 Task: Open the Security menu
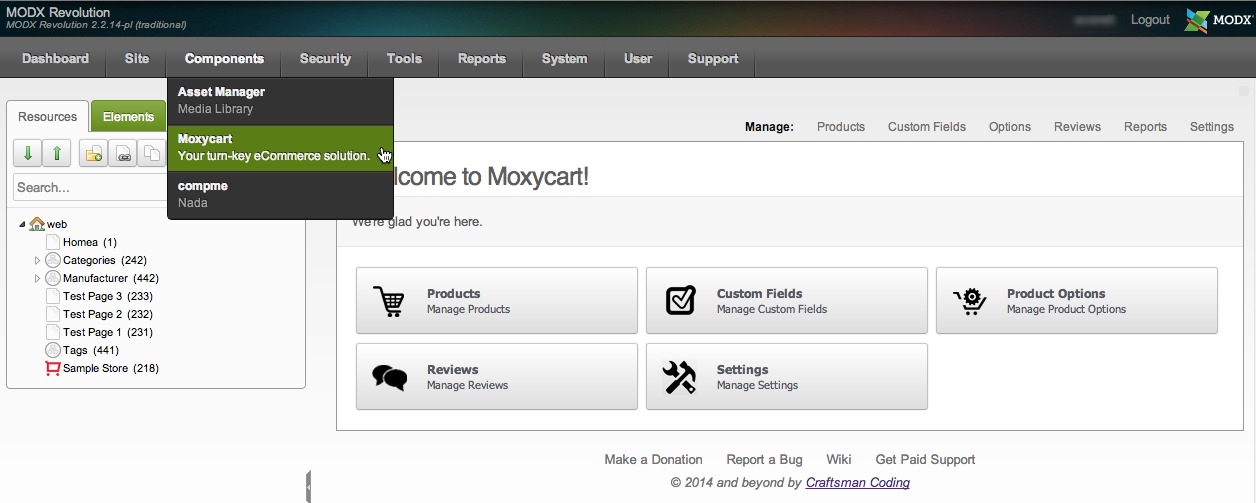(x=325, y=59)
